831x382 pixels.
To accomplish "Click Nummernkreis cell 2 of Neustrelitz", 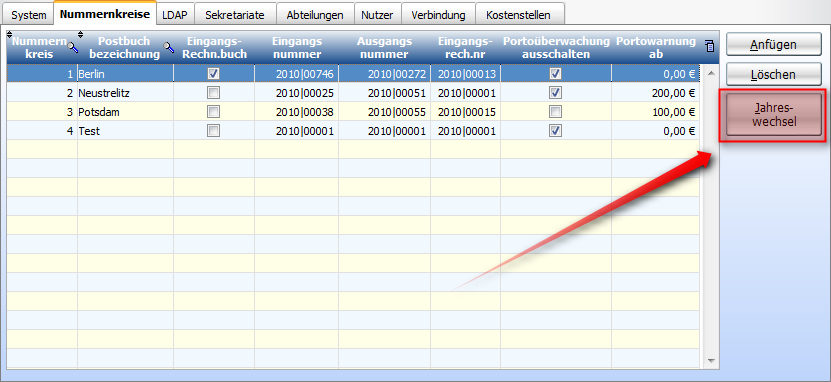I will tap(42, 93).
